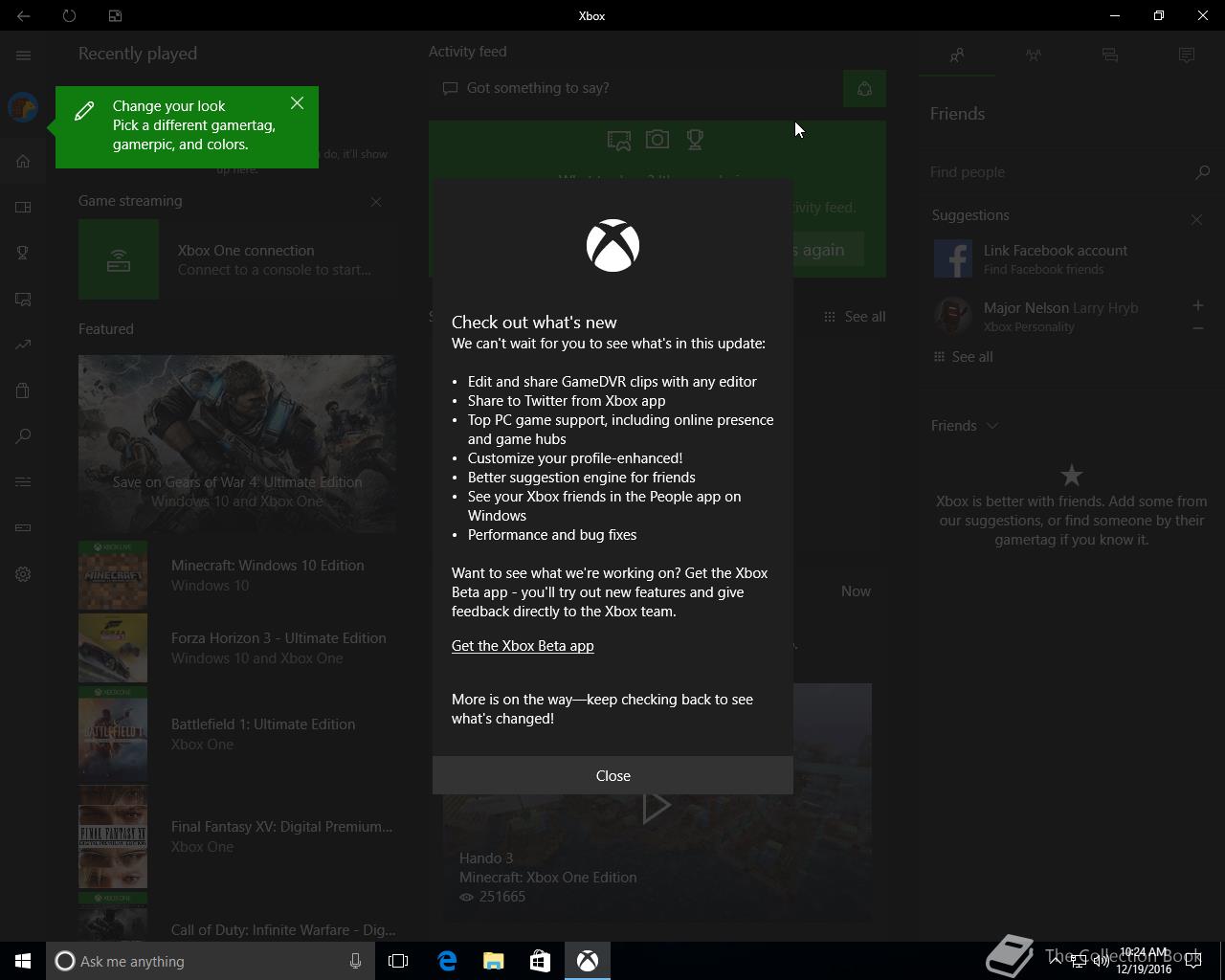This screenshot has height=980, width=1225.
Task: Click the Find people magnifier icon
Action: point(1203,172)
